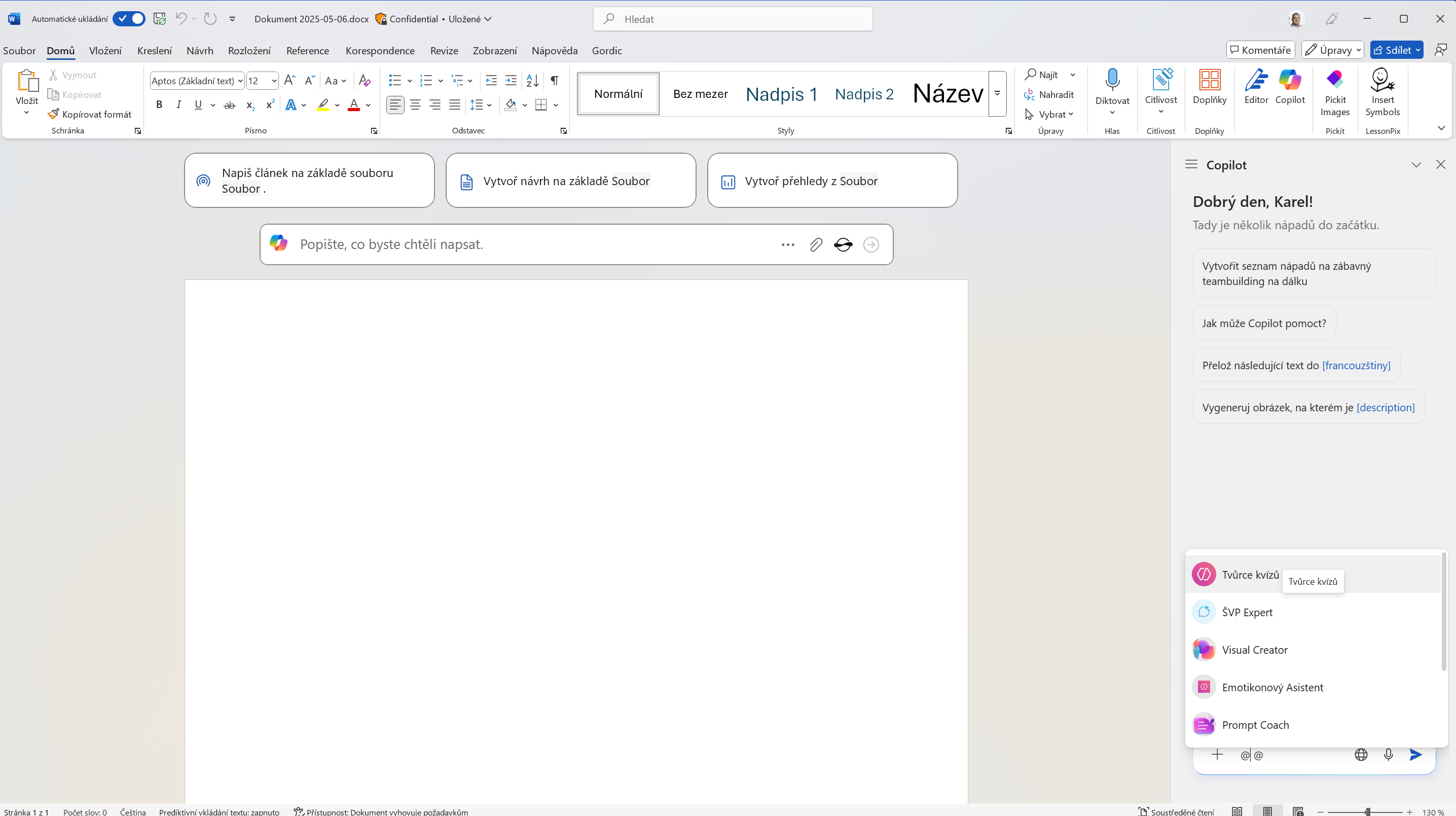Open Vybrat dropdown
This screenshot has height=816, width=1456.
point(1049,114)
